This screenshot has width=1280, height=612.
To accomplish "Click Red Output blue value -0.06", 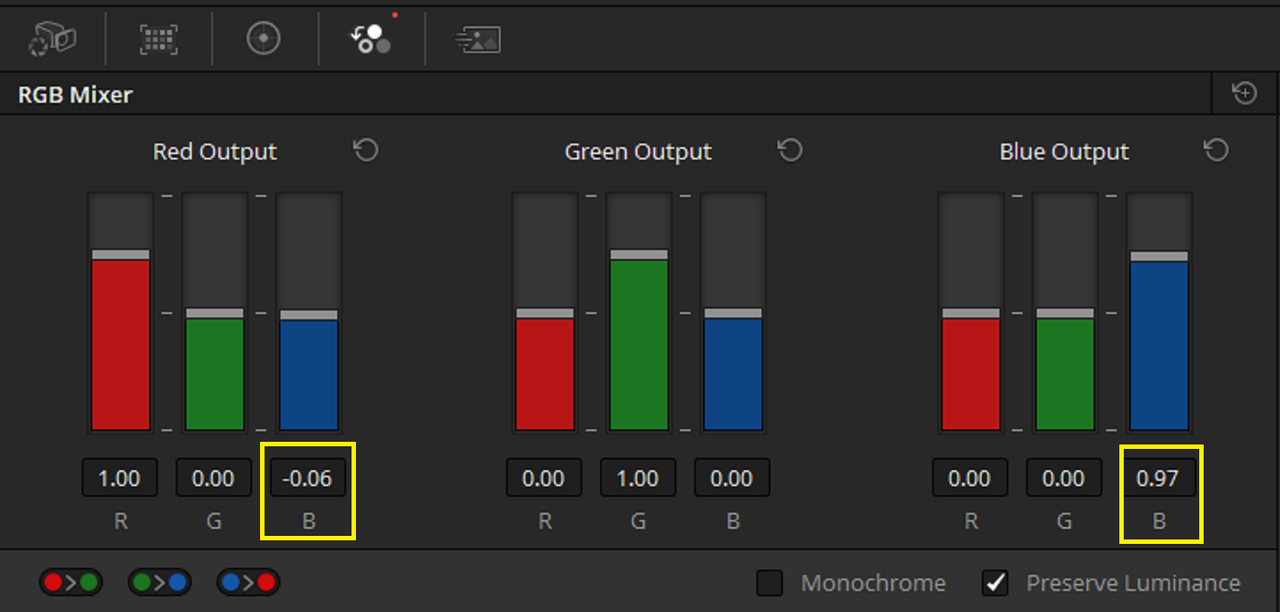I will pyautogui.click(x=307, y=478).
